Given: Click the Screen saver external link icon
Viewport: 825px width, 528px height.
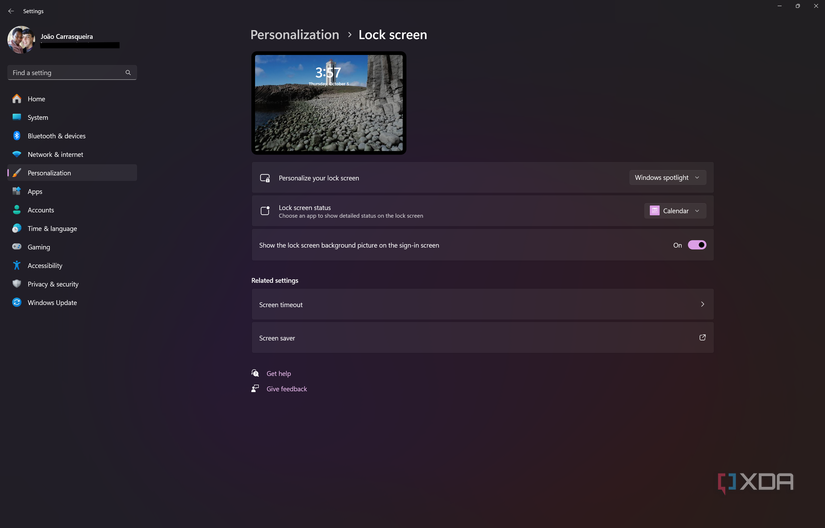Looking at the screenshot, I should (x=702, y=338).
